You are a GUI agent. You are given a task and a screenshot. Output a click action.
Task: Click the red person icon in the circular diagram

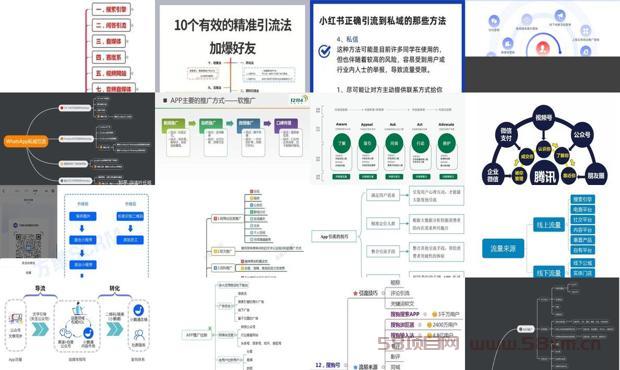coord(542,48)
